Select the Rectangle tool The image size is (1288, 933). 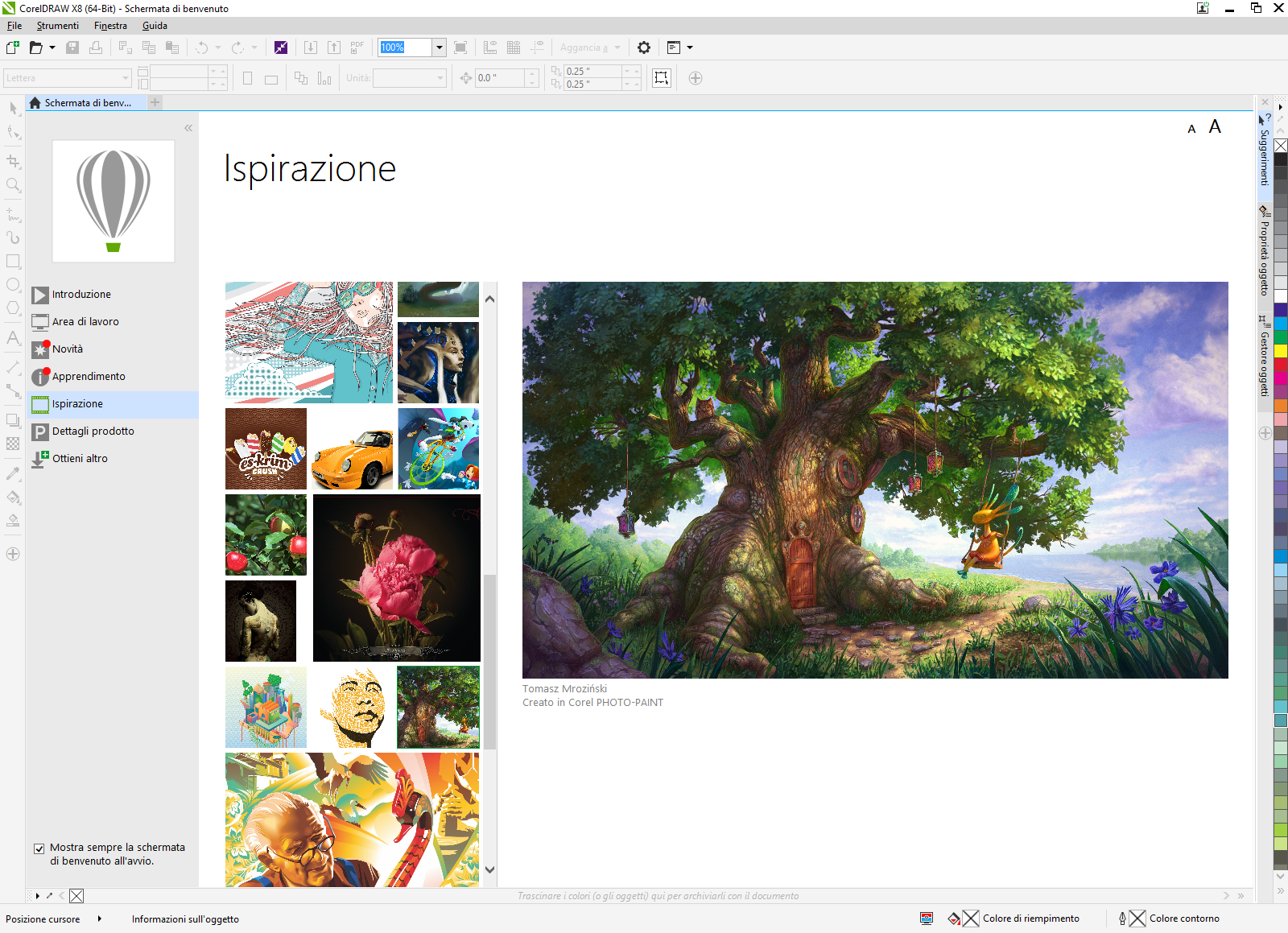13,262
